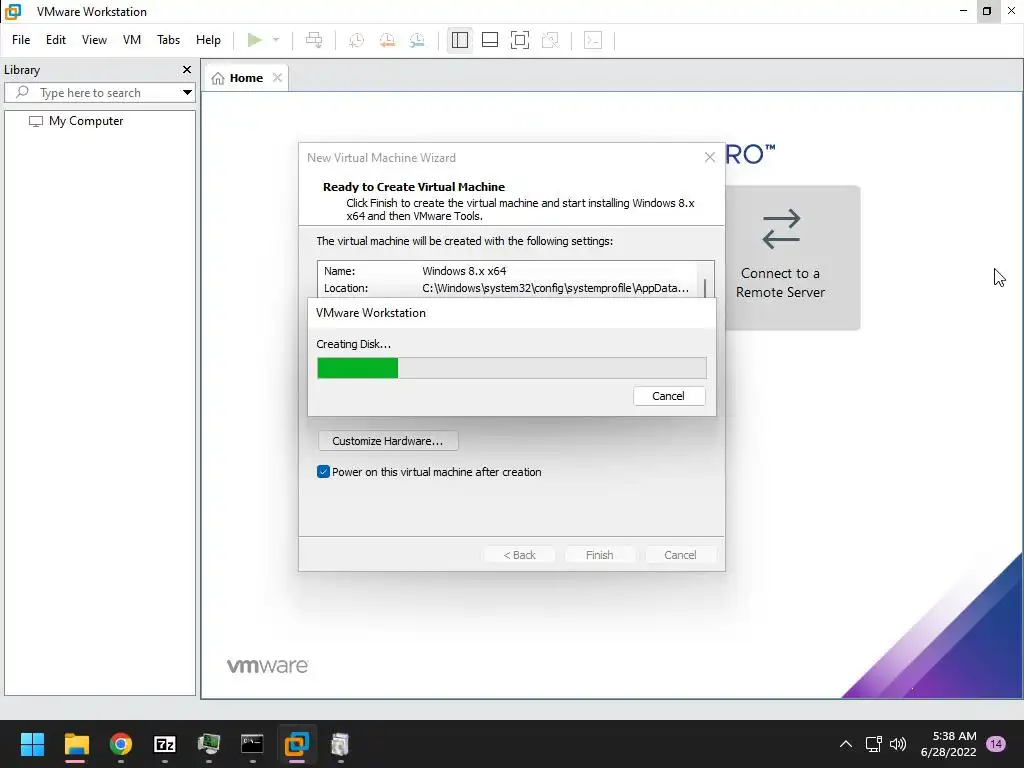The image size is (1024, 768).
Task: Click the Revert to Snapshot icon
Action: click(387, 40)
